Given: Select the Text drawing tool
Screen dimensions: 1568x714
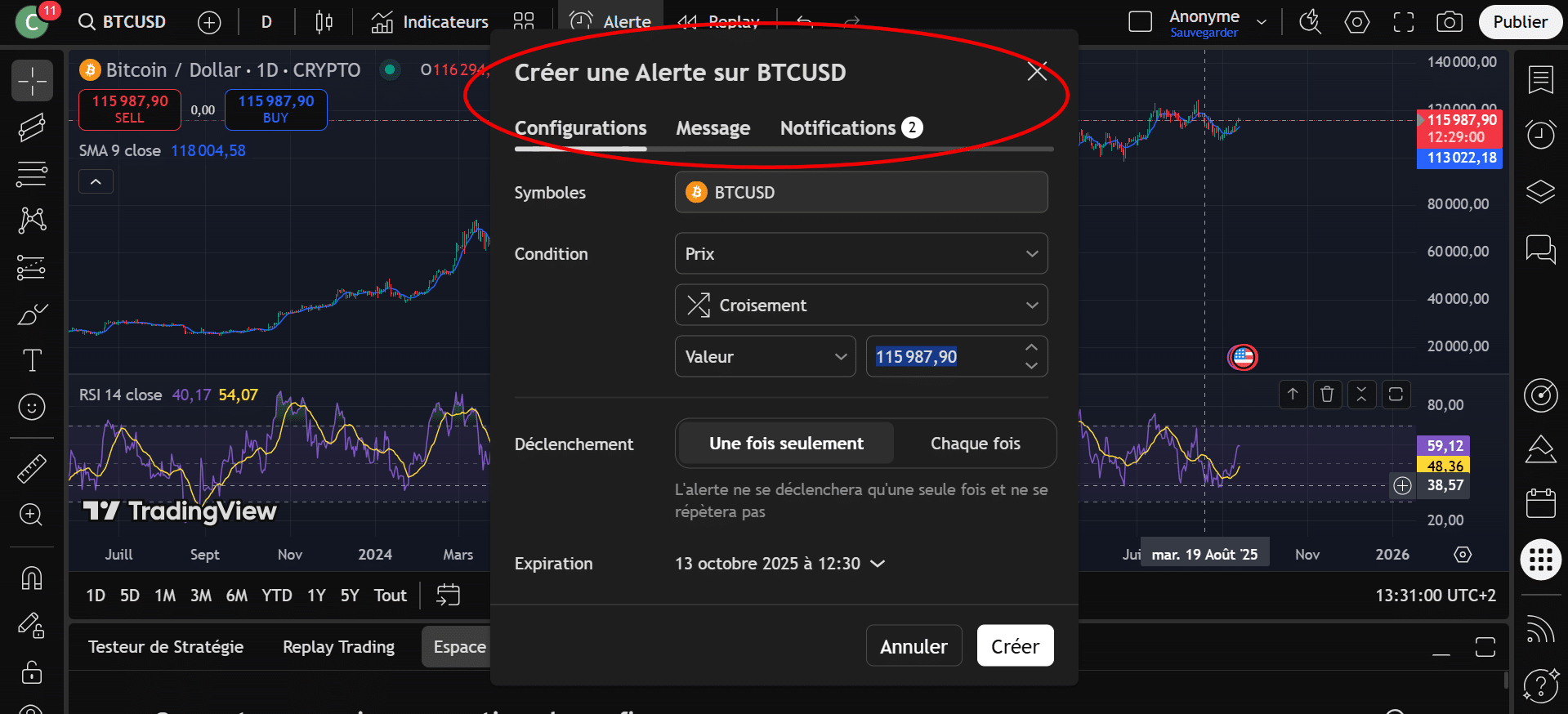Looking at the screenshot, I should pyautogui.click(x=32, y=360).
